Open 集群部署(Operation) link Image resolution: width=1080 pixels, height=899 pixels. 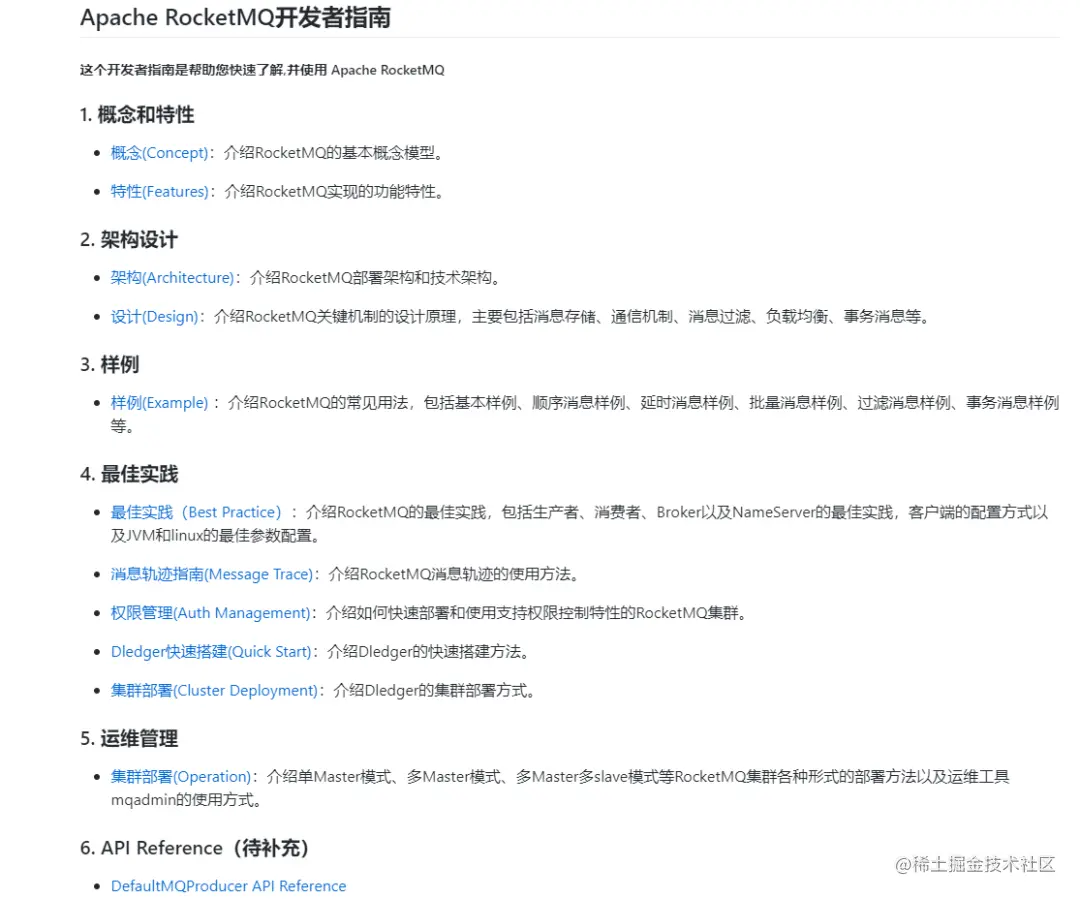pyautogui.click(x=180, y=777)
